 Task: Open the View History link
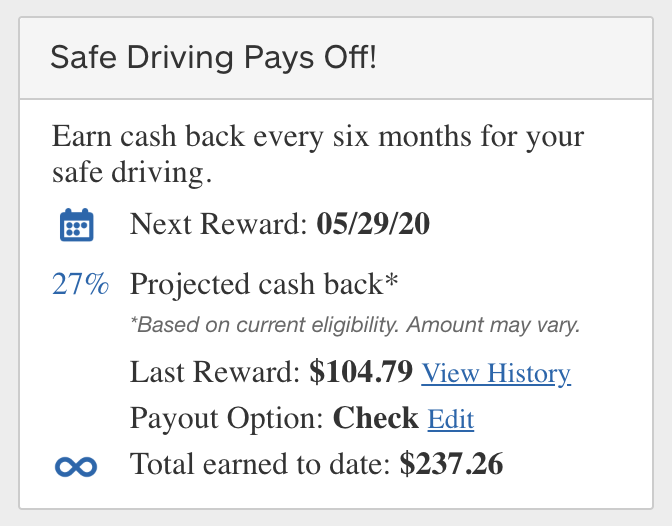496,374
